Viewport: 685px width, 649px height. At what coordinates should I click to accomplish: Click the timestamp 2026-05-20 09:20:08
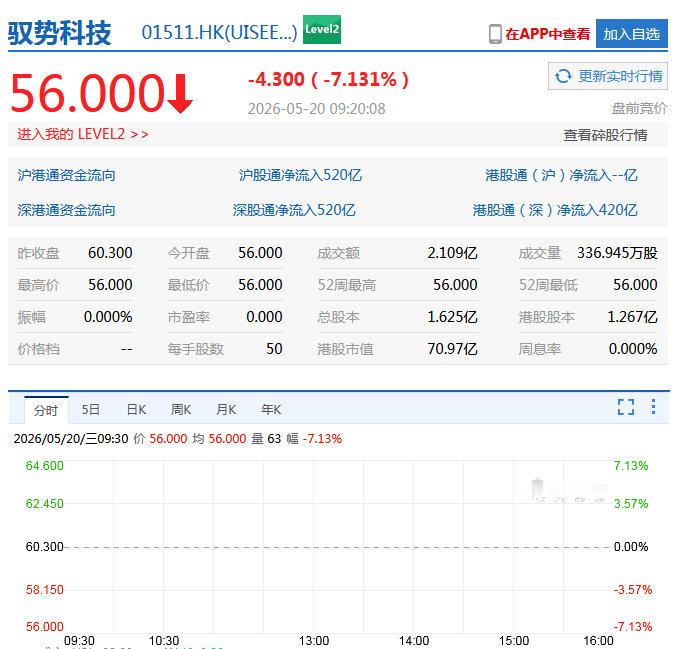(x=316, y=109)
